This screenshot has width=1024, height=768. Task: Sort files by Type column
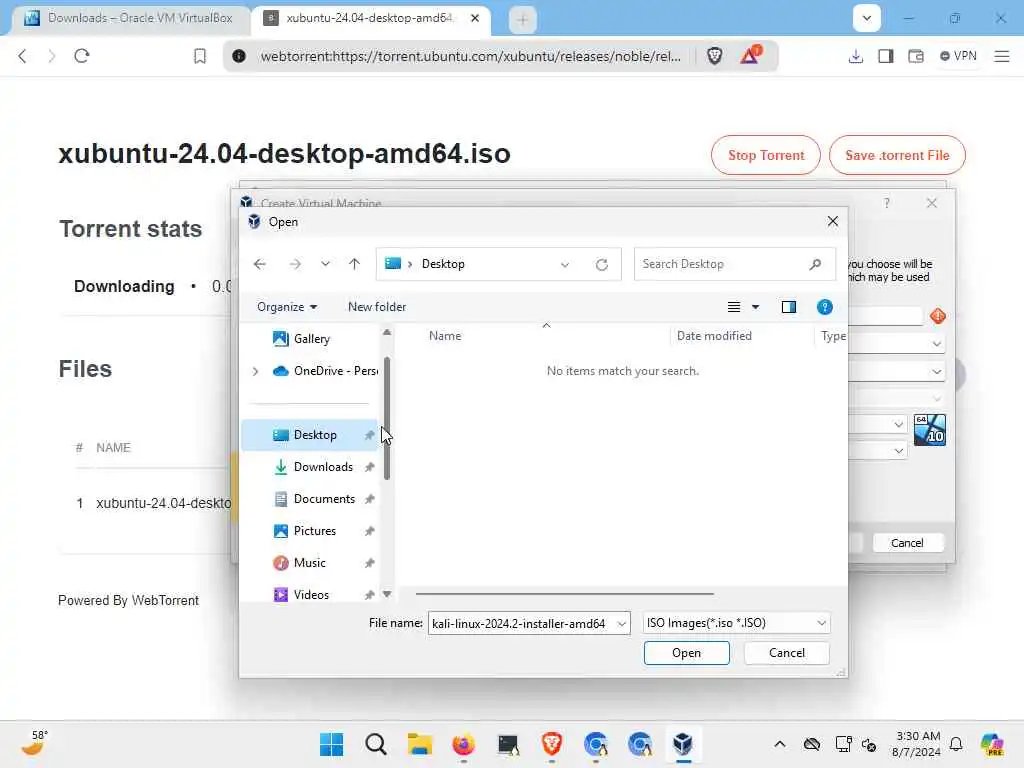[832, 336]
